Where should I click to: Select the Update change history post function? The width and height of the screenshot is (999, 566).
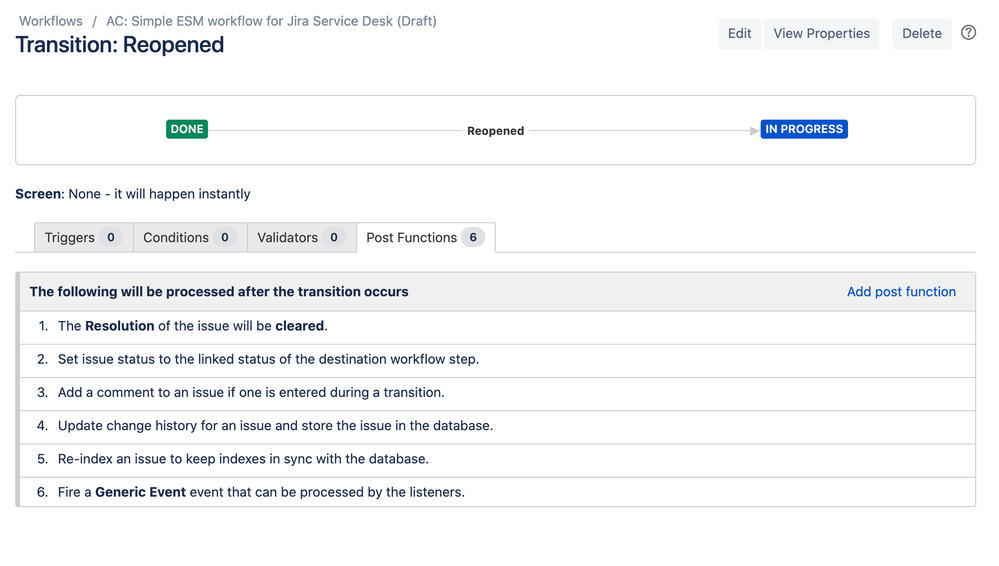tap(275, 426)
